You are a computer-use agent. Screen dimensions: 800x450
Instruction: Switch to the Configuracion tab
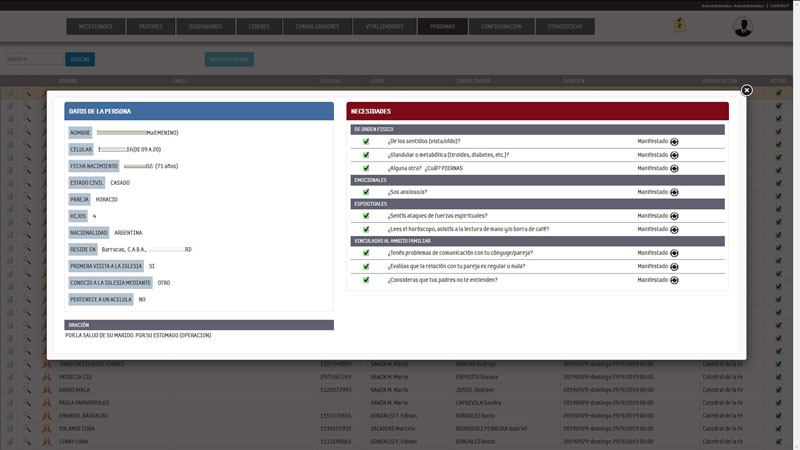coord(501,27)
